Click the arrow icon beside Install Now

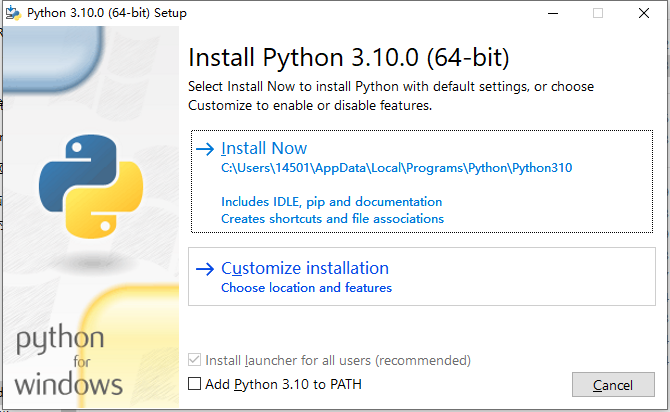point(205,149)
